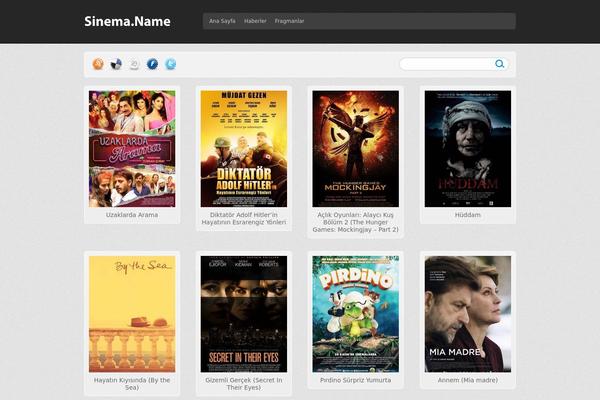600x400 pixels.
Task: Open the Haberler menu item
Action: coord(255,21)
